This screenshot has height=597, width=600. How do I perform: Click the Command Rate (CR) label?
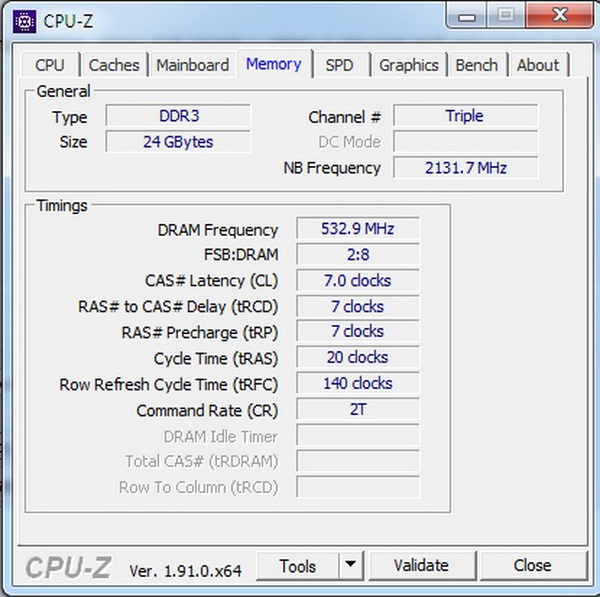[207, 411]
